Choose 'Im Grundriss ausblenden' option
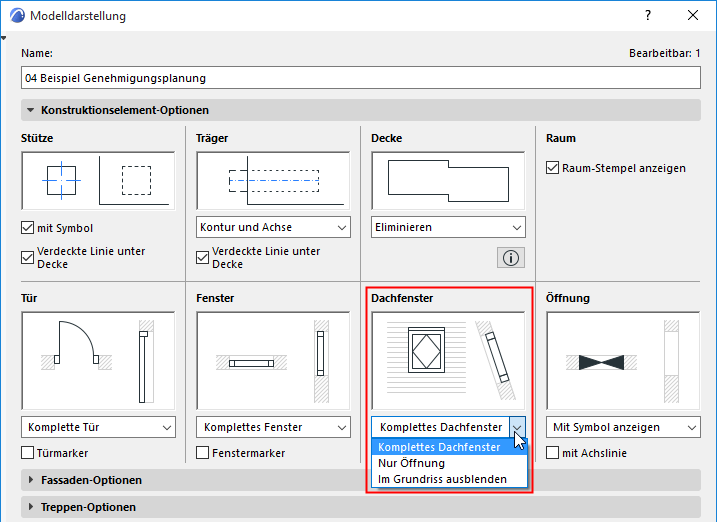The image size is (717, 522). pyautogui.click(x=442, y=479)
